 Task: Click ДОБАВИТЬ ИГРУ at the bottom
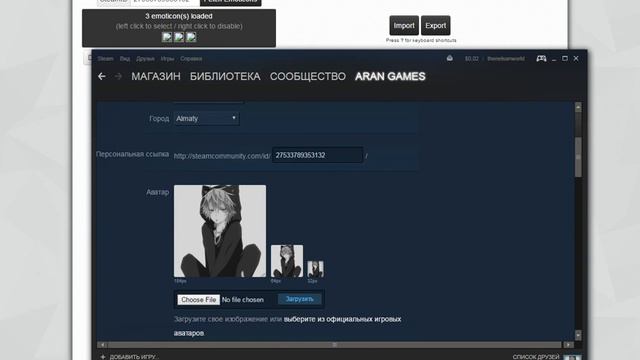pyautogui.click(x=133, y=357)
